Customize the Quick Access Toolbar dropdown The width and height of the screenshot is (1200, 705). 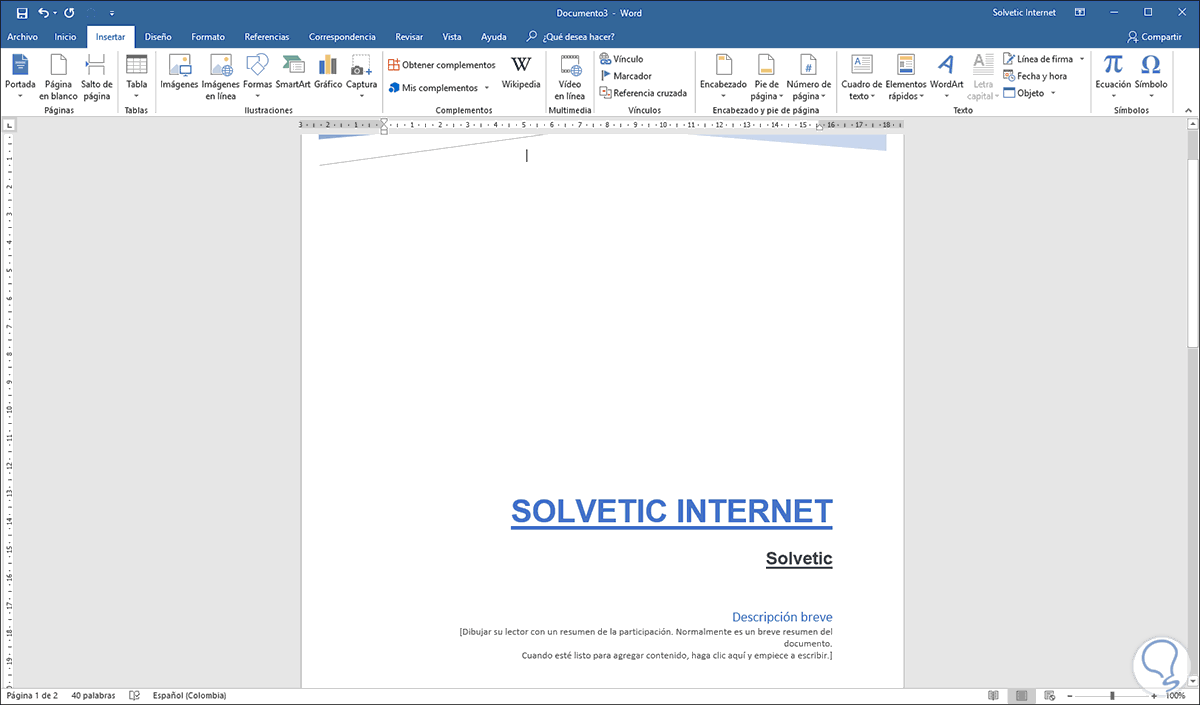click(x=111, y=14)
